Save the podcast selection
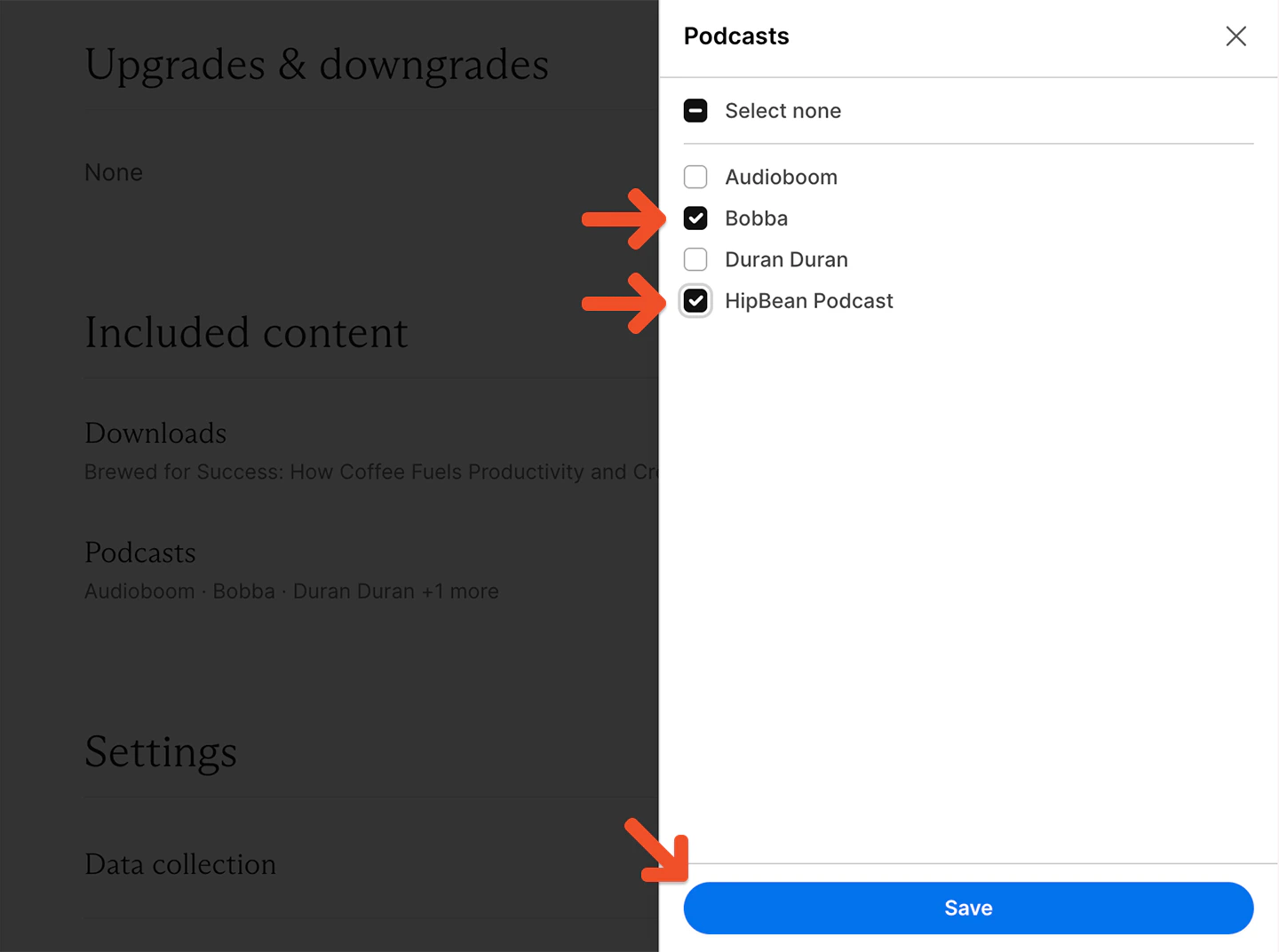This screenshot has height=952, width=1279. tap(968, 908)
